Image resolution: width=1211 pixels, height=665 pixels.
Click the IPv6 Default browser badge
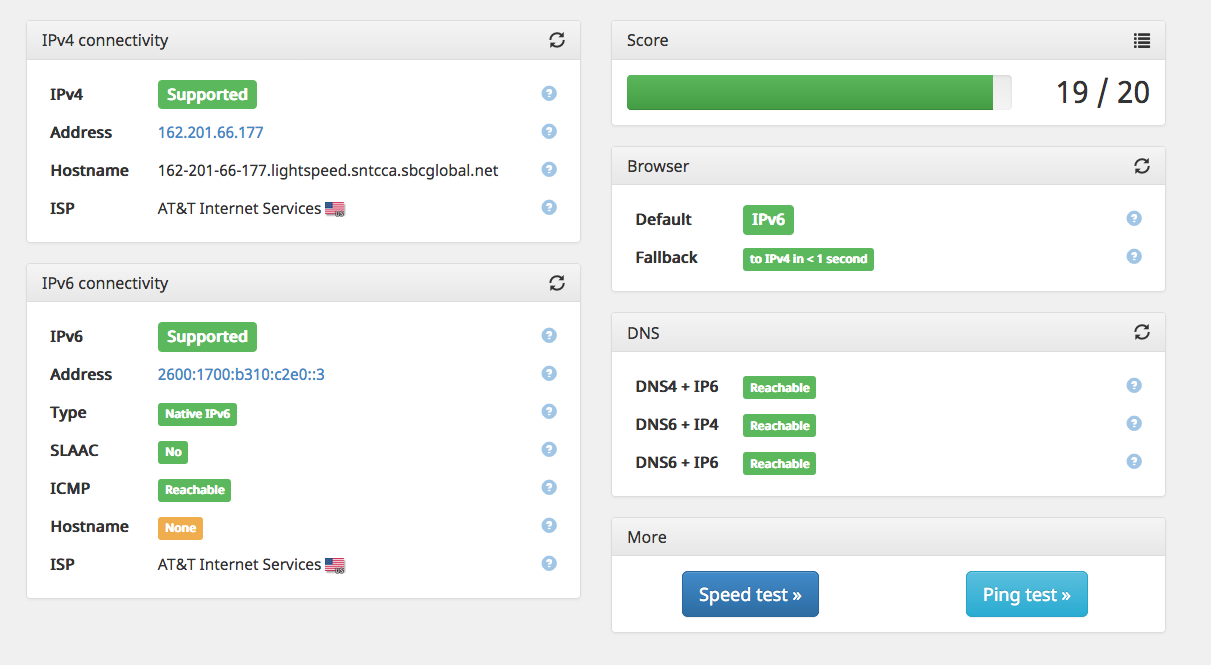(x=768, y=219)
